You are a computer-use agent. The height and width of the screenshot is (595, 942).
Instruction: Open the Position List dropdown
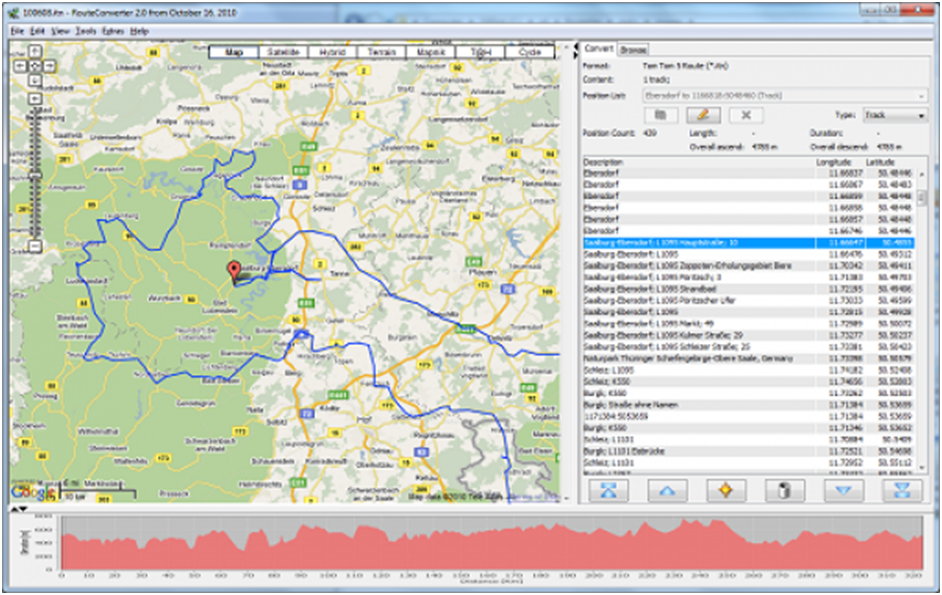pos(785,96)
